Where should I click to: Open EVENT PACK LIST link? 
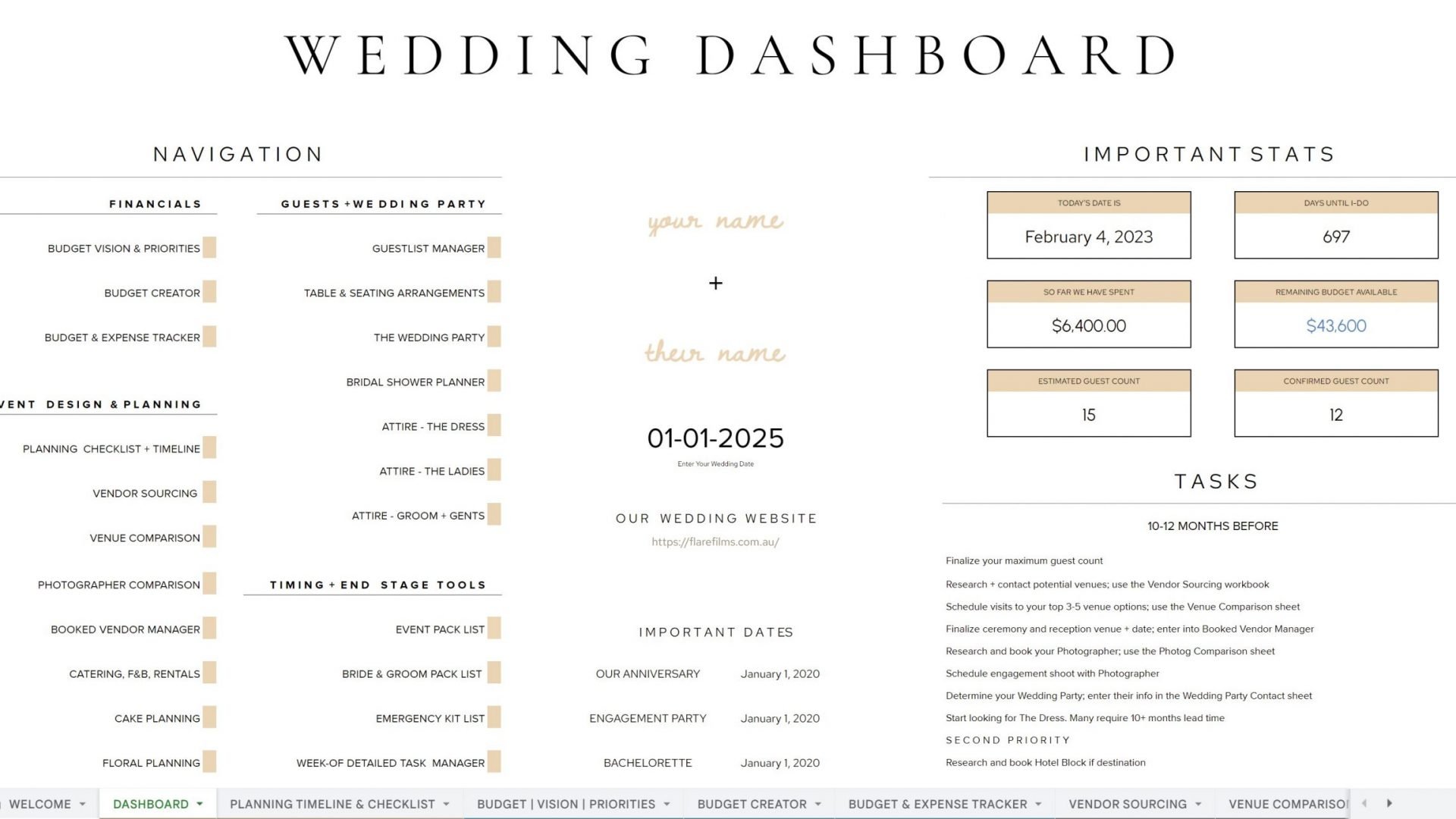(440, 629)
